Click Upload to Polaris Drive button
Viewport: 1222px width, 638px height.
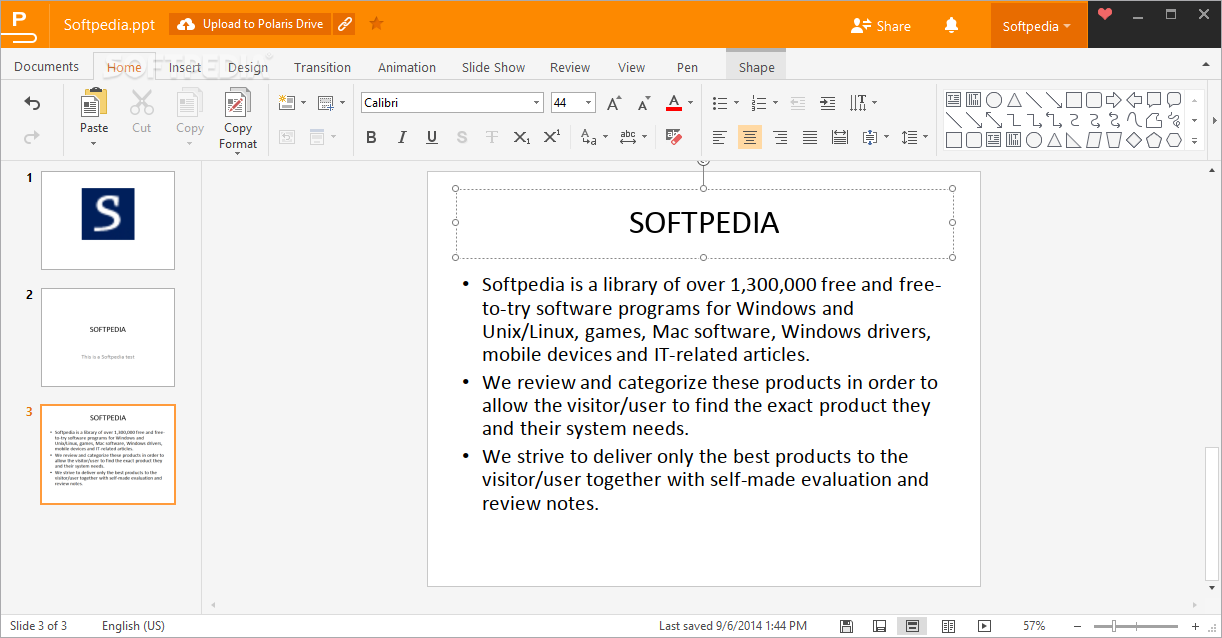[251, 24]
